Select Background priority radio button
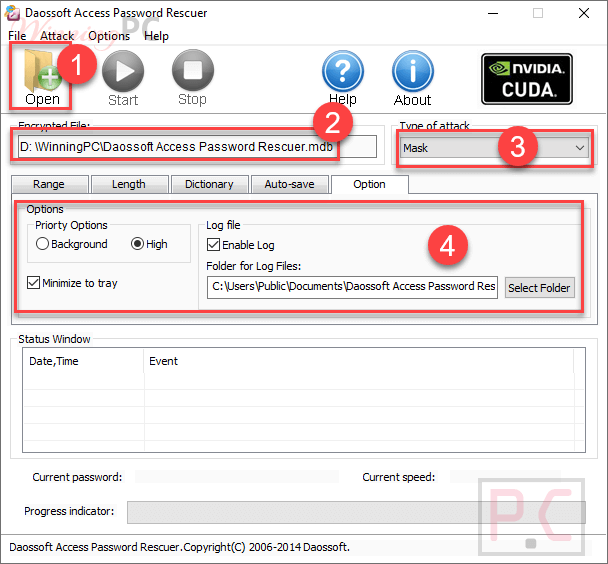 42,244
